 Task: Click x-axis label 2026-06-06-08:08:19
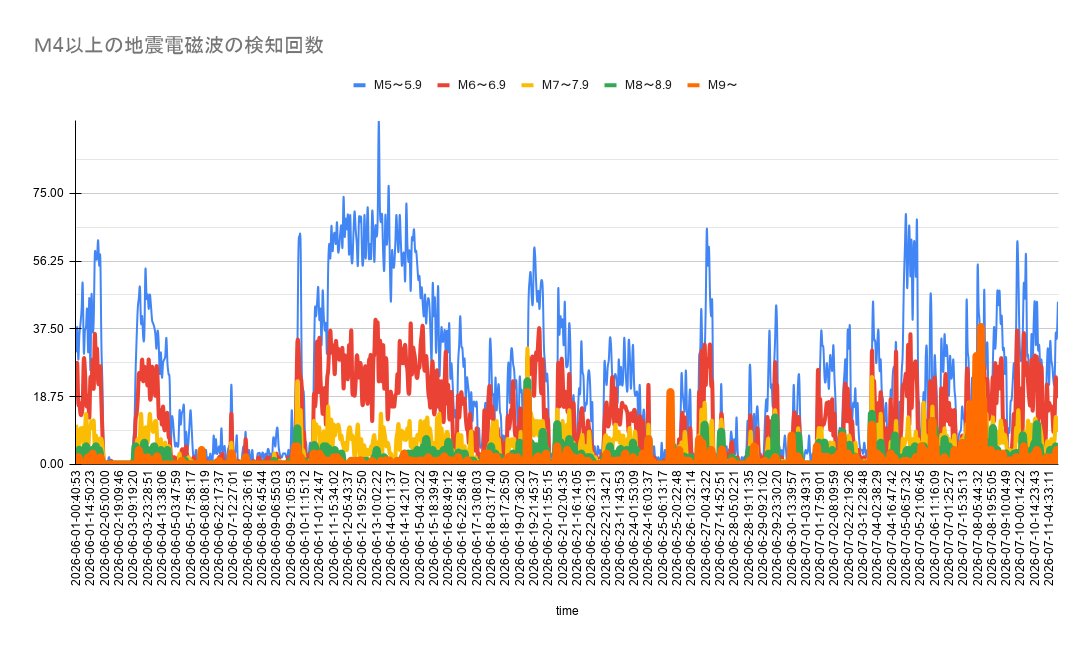coord(205,528)
